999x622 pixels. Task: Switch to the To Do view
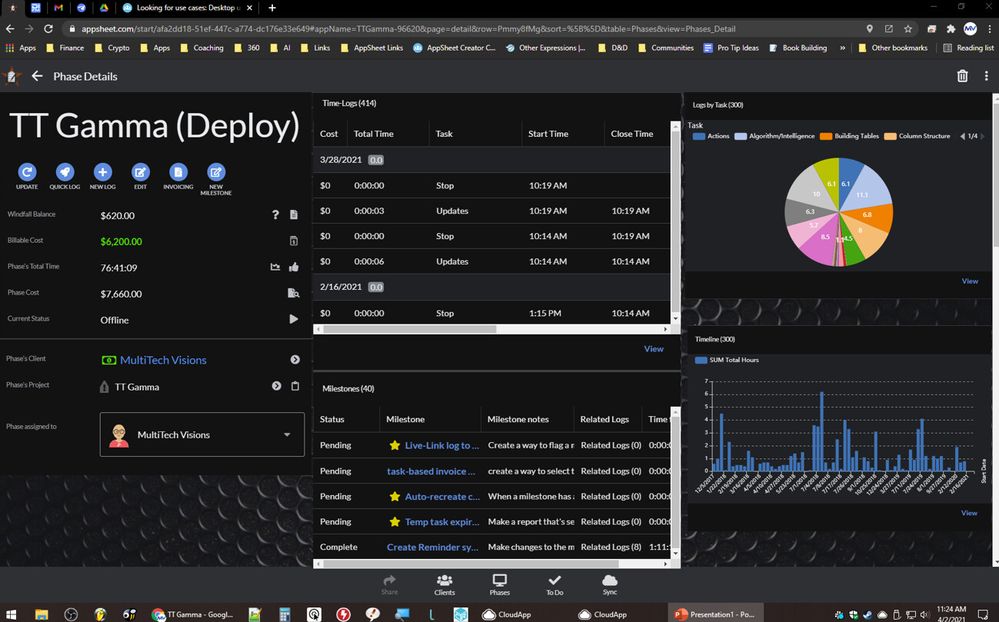[554, 584]
